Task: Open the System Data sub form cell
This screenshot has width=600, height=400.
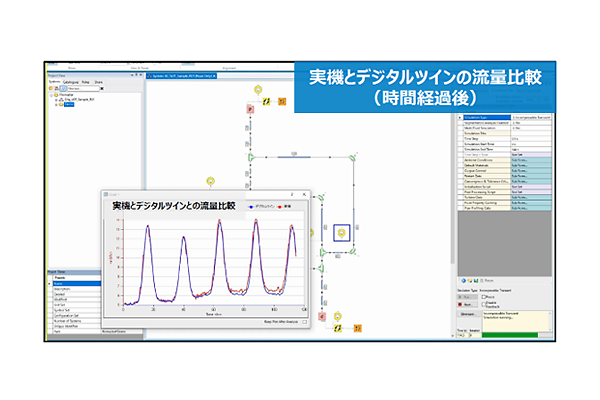Action: coord(531,198)
